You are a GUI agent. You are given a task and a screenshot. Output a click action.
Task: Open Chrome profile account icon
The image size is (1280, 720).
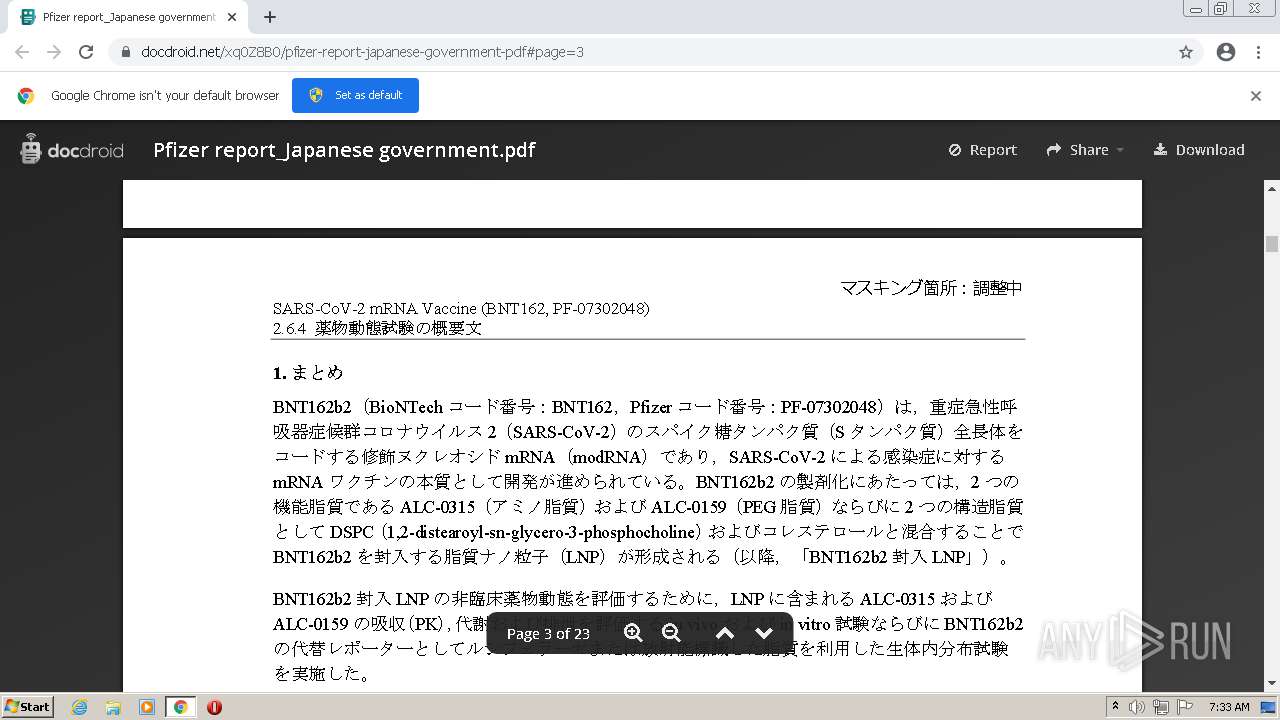pyautogui.click(x=1226, y=52)
